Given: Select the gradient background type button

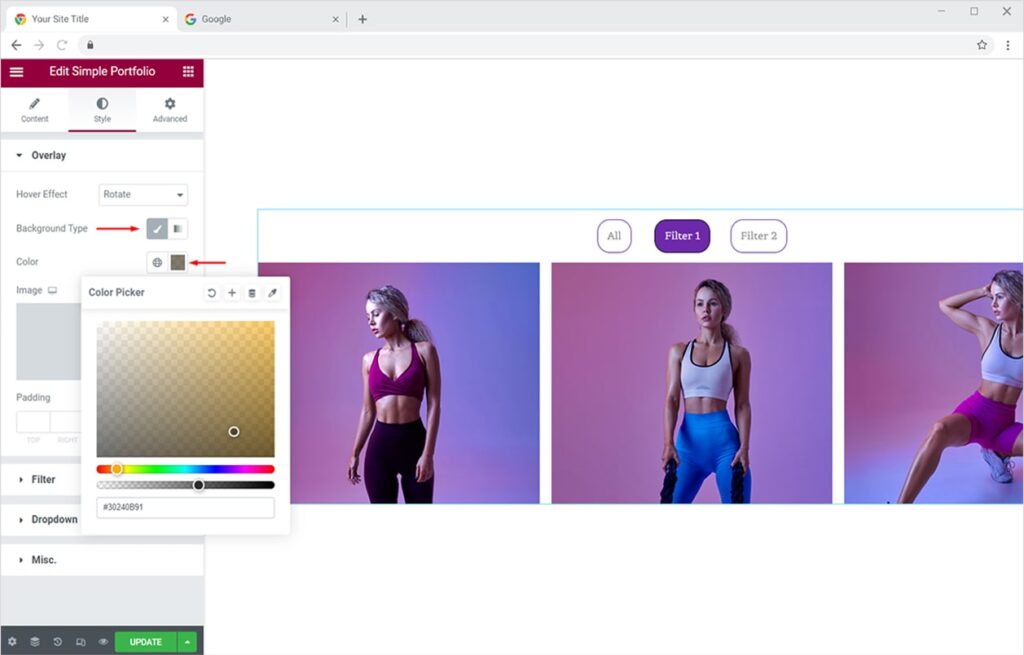Looking at the screenshot, I should [x=178, y=229].
